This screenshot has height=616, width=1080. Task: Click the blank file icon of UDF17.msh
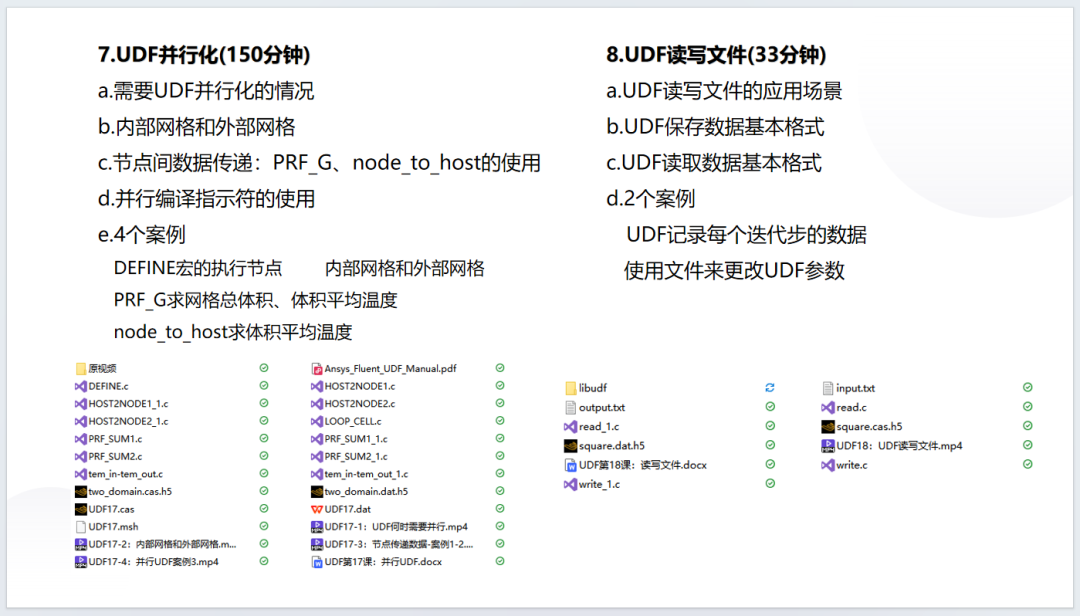81,527
